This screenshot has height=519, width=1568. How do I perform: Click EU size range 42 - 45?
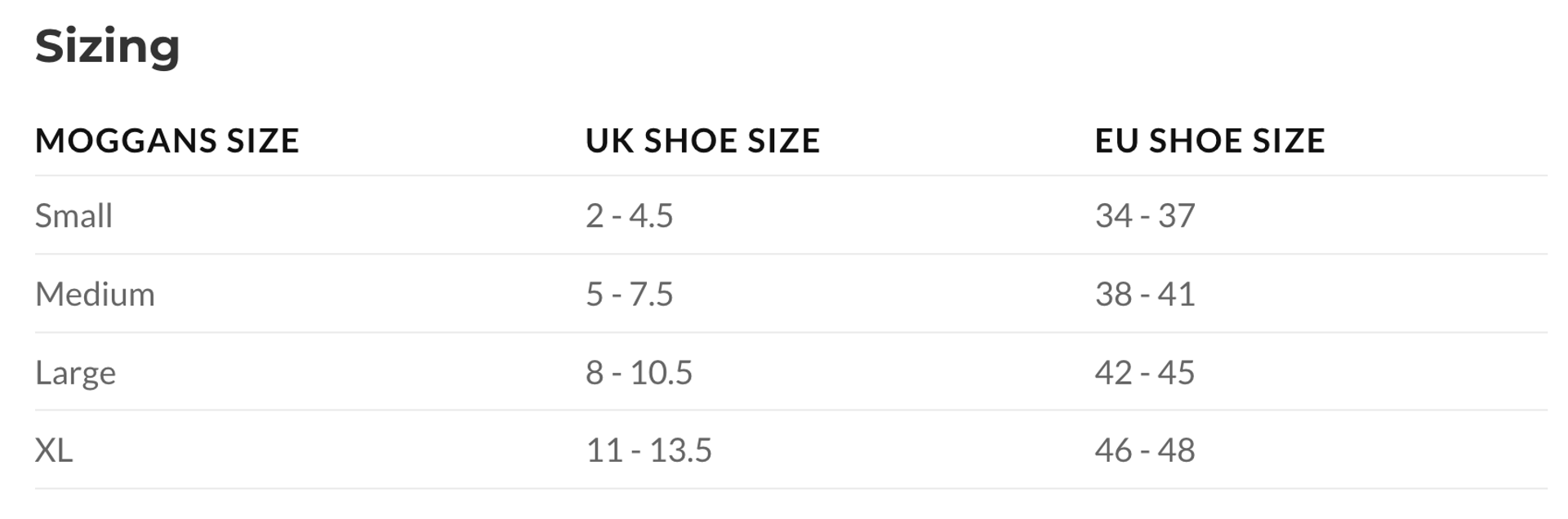tap(1145, 373)
